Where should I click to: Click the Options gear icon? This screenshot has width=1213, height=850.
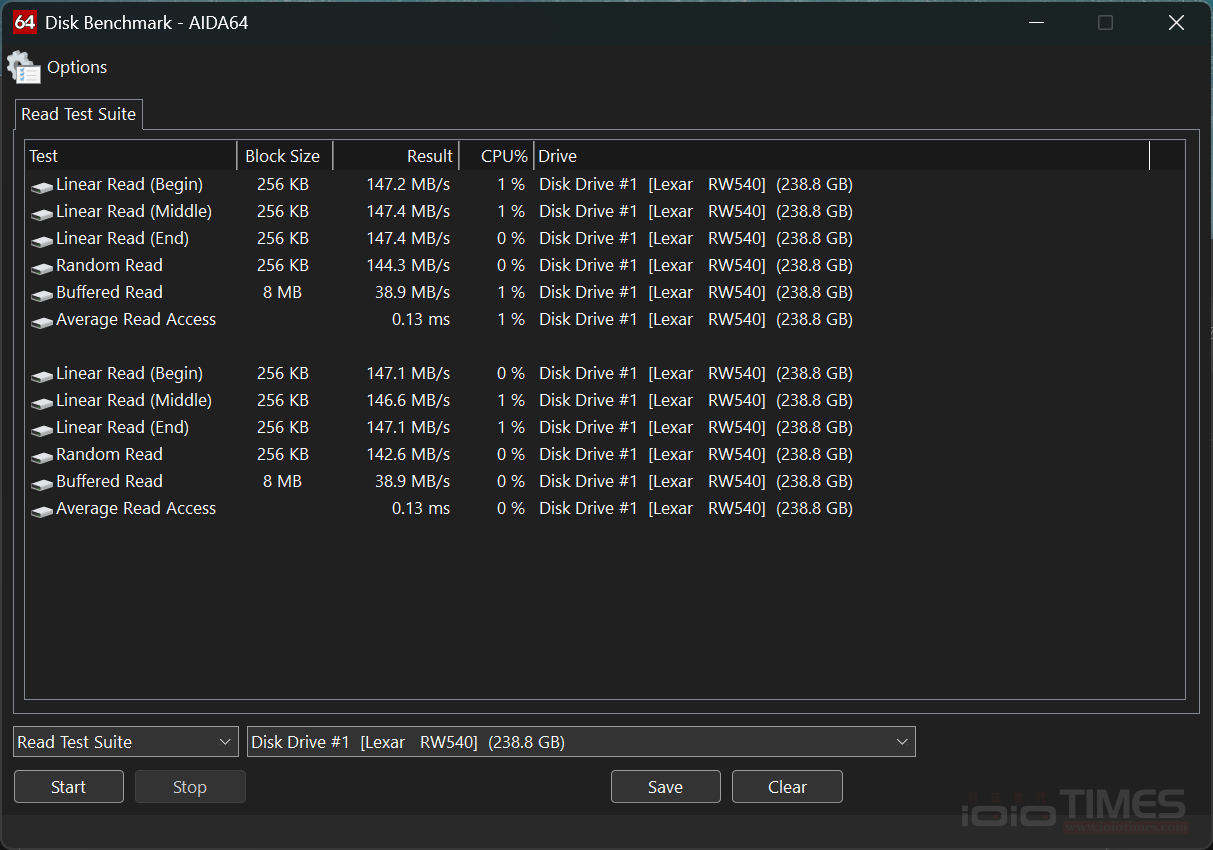[23, 67]
